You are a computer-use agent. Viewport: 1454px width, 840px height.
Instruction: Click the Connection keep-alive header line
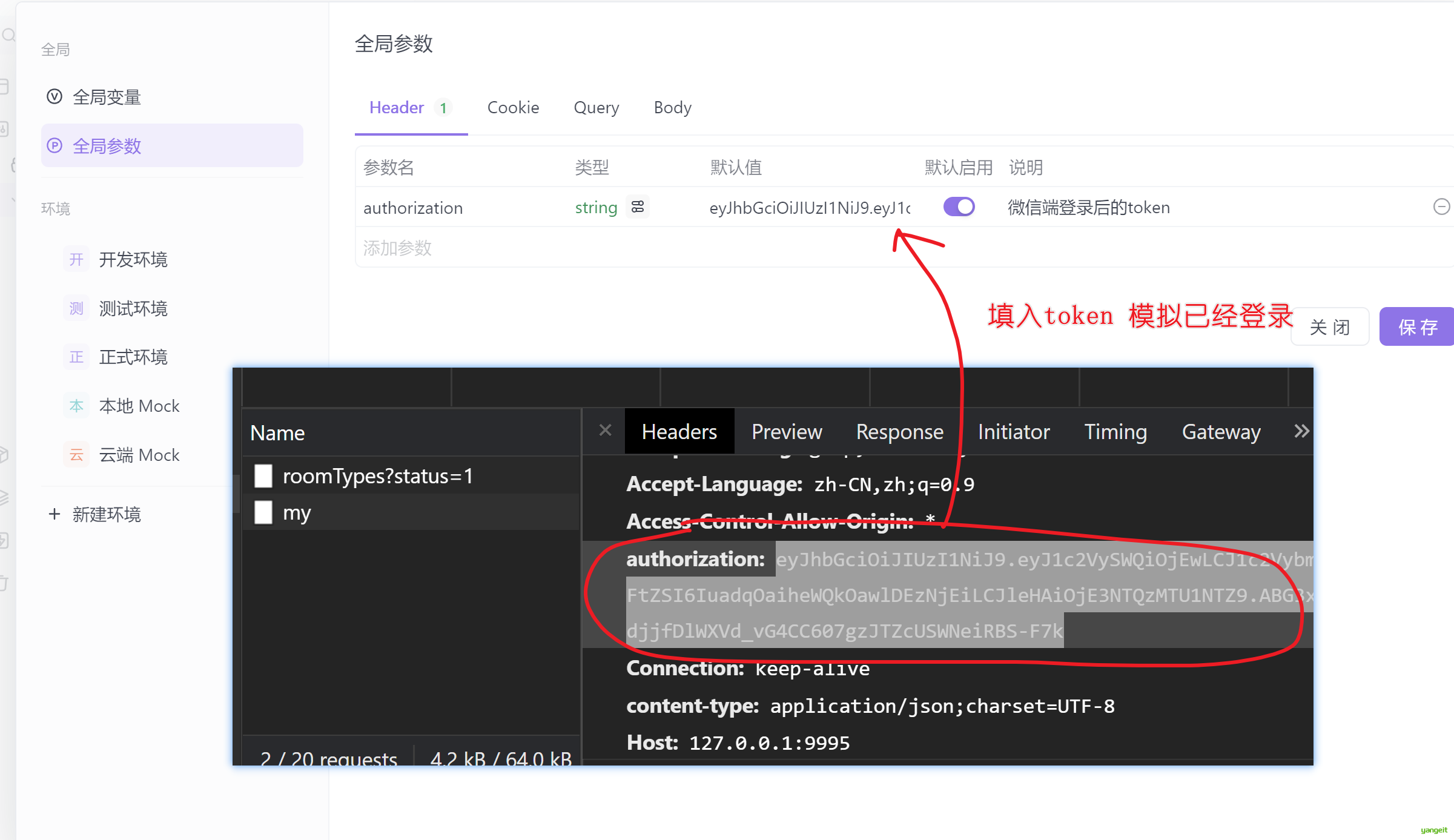[748, 669]
